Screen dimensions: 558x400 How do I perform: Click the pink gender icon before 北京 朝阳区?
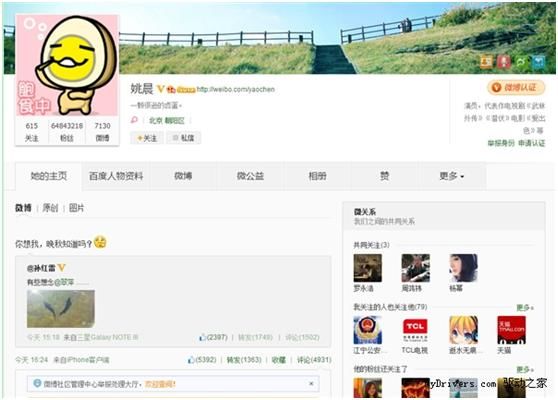[x=135, y=120]
